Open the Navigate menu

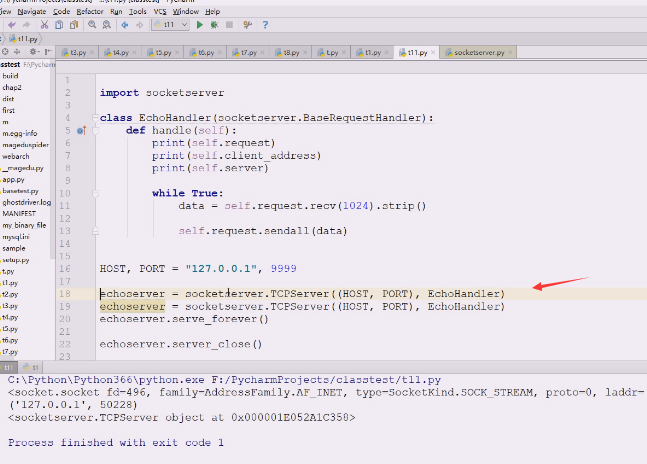click(x=32, y=12)
